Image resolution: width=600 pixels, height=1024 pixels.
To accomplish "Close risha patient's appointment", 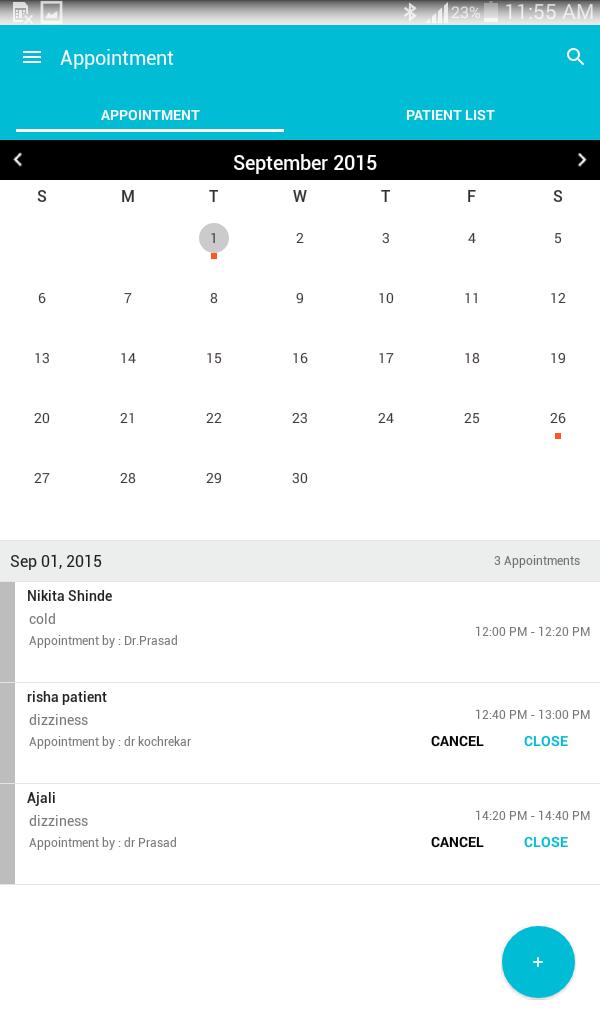I will pyautogui.click(x=546, y=741).
